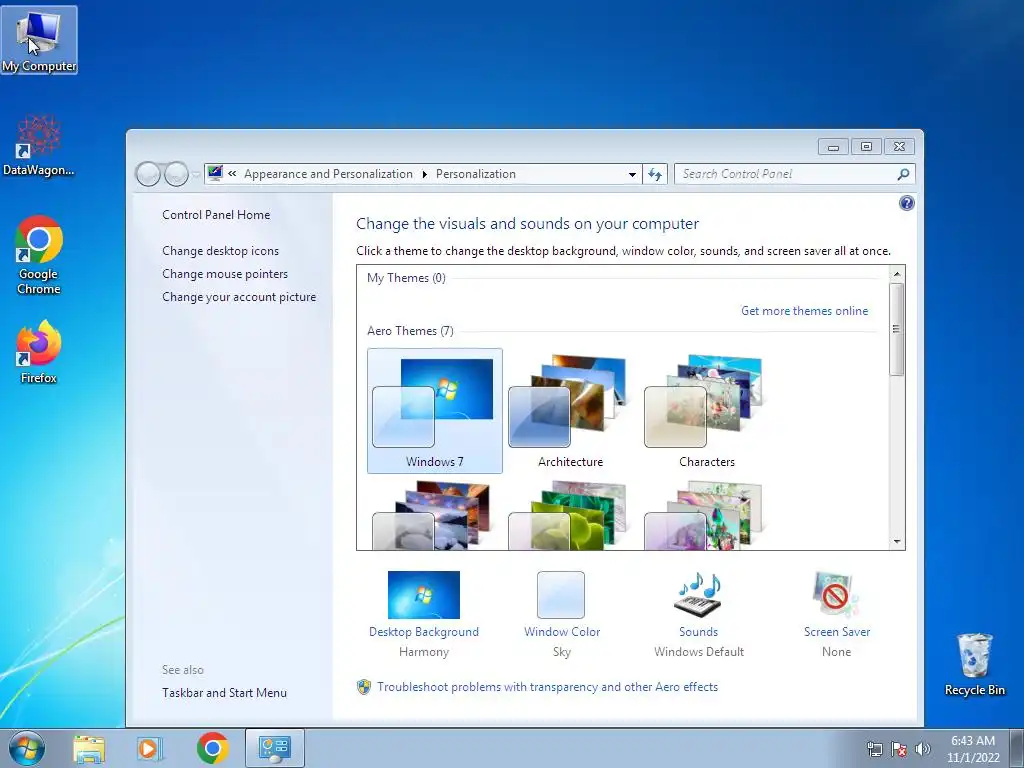
Task: Select the Recycle Bin icon
Action: coord(974,664)
